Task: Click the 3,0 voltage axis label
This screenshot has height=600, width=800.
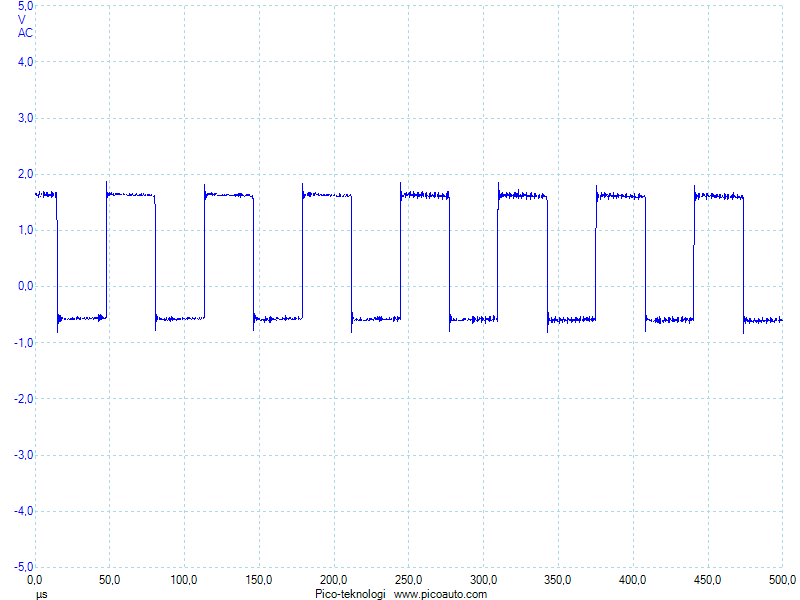Action: (26, 118)
